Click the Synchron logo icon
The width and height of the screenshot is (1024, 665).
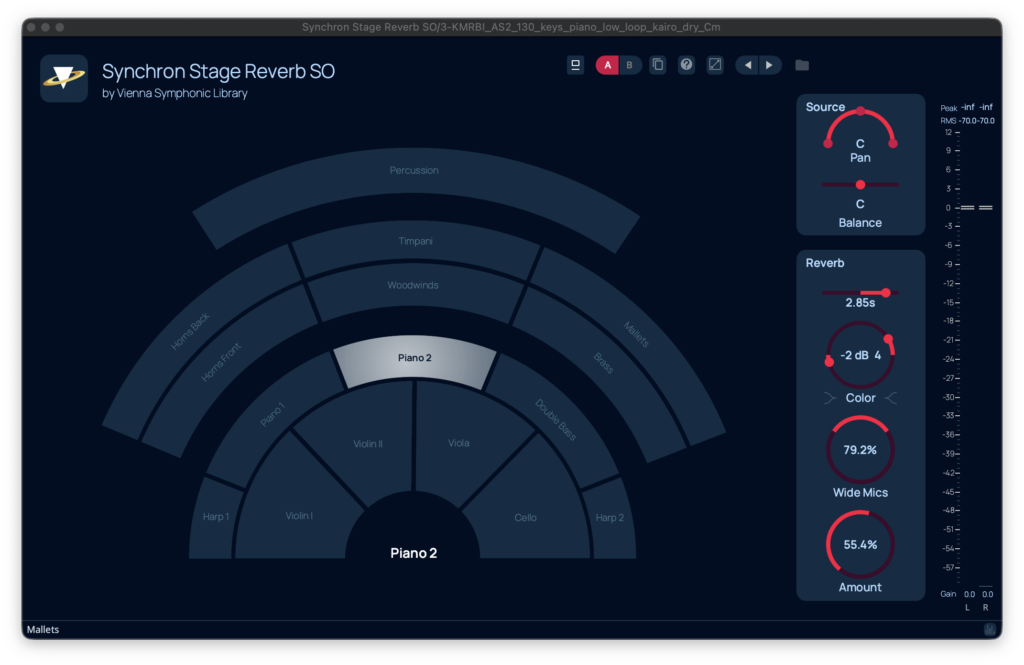64,78
